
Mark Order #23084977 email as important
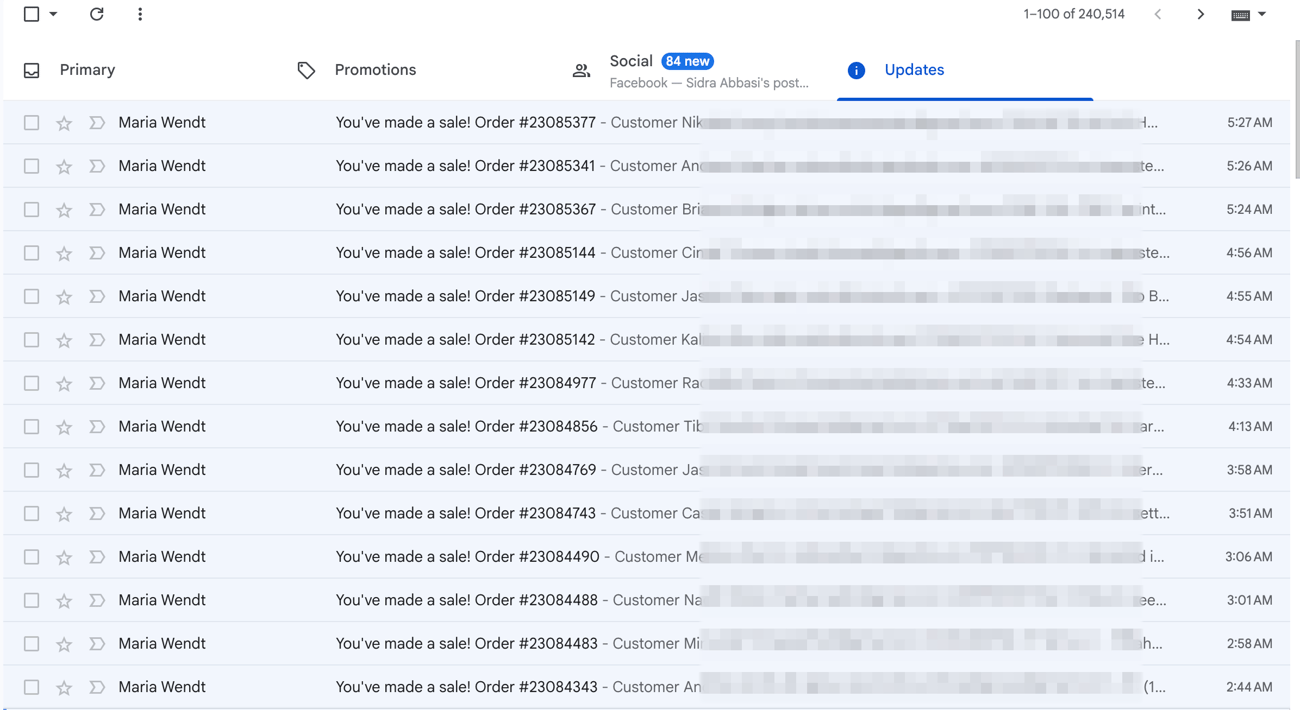pos(97,383)
